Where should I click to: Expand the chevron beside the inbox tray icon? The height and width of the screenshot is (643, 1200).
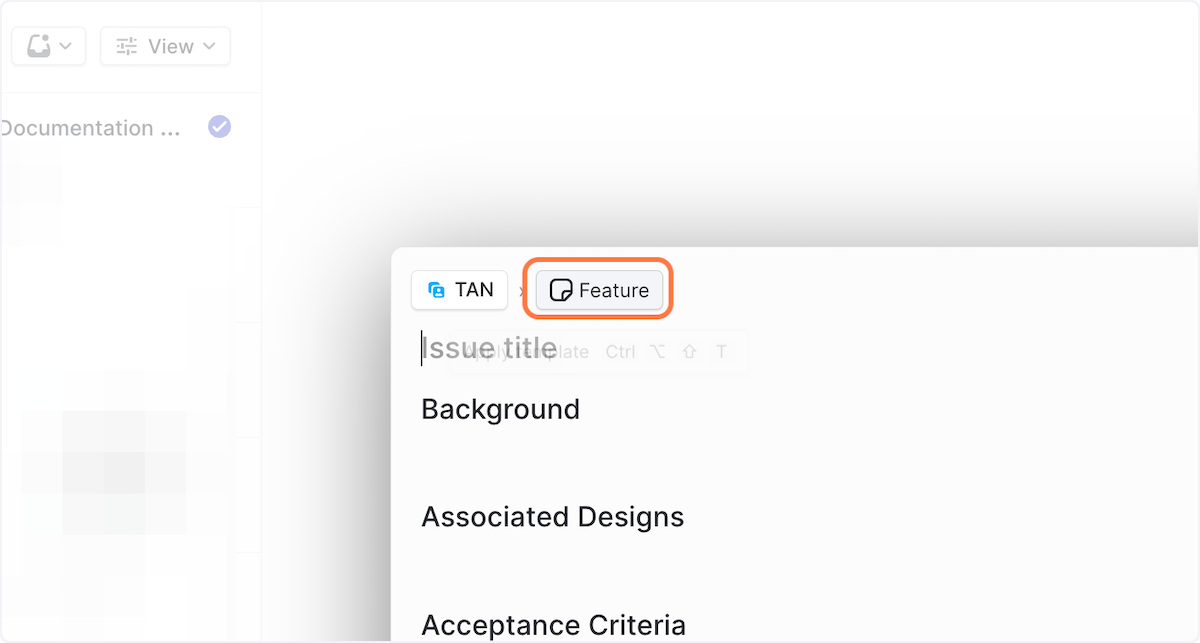[66, 46]
